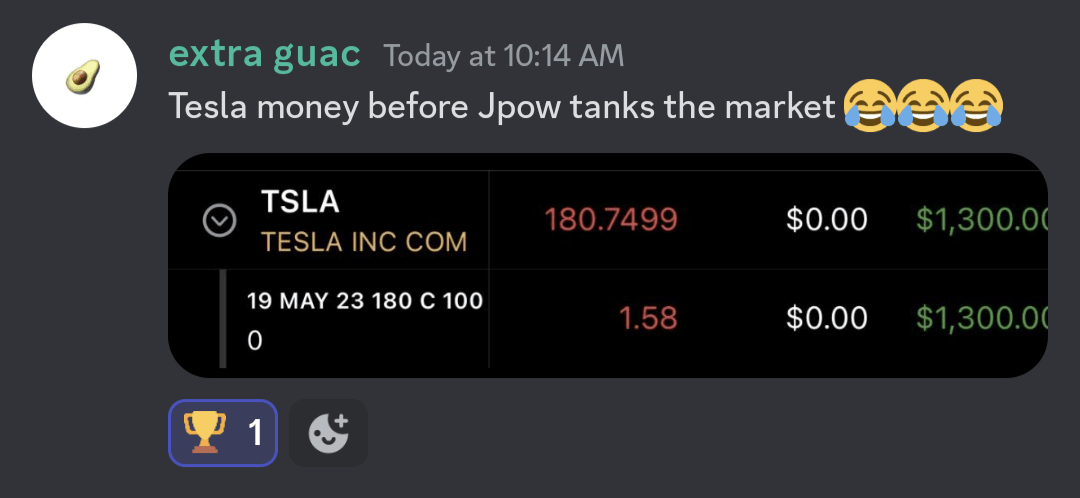Collapse the TSLA row chevron
The width and height of the screenshot is (1080, 498).
click(220, 220)
